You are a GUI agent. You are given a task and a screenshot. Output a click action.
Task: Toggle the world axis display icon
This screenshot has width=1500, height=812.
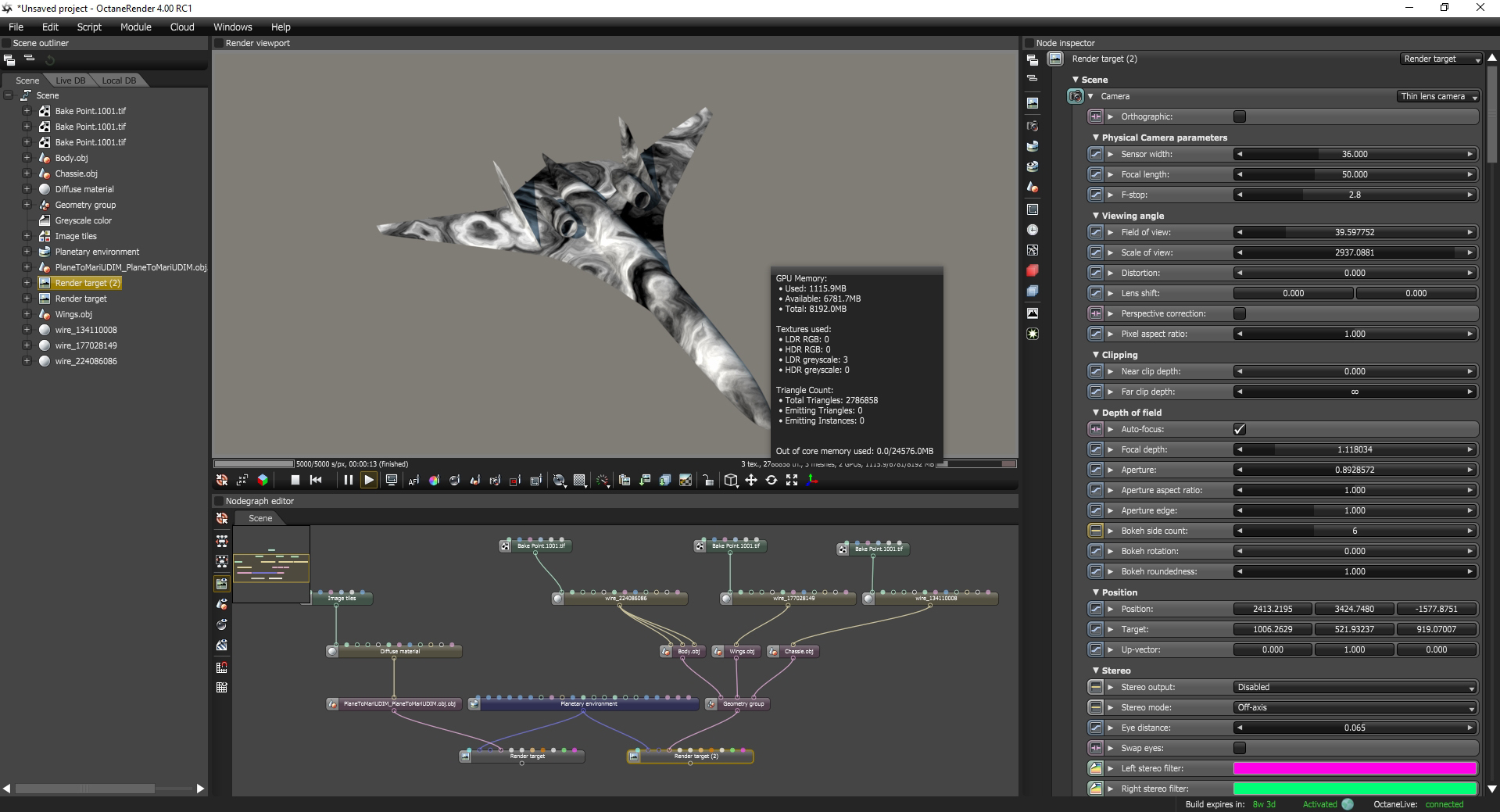[812, 480]
